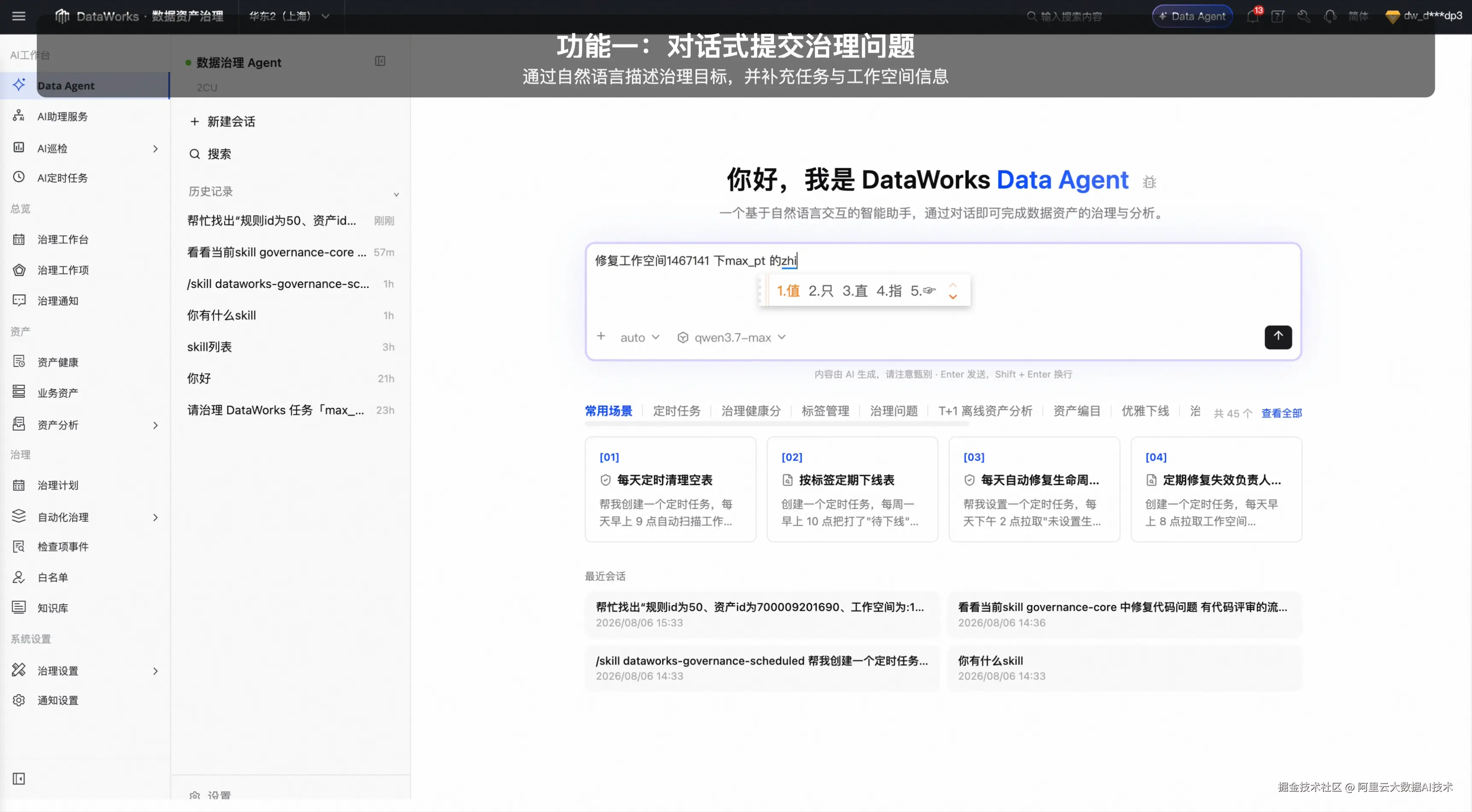
Task: Expand the 自动化治理 submenu chevron
Action: 155,517
